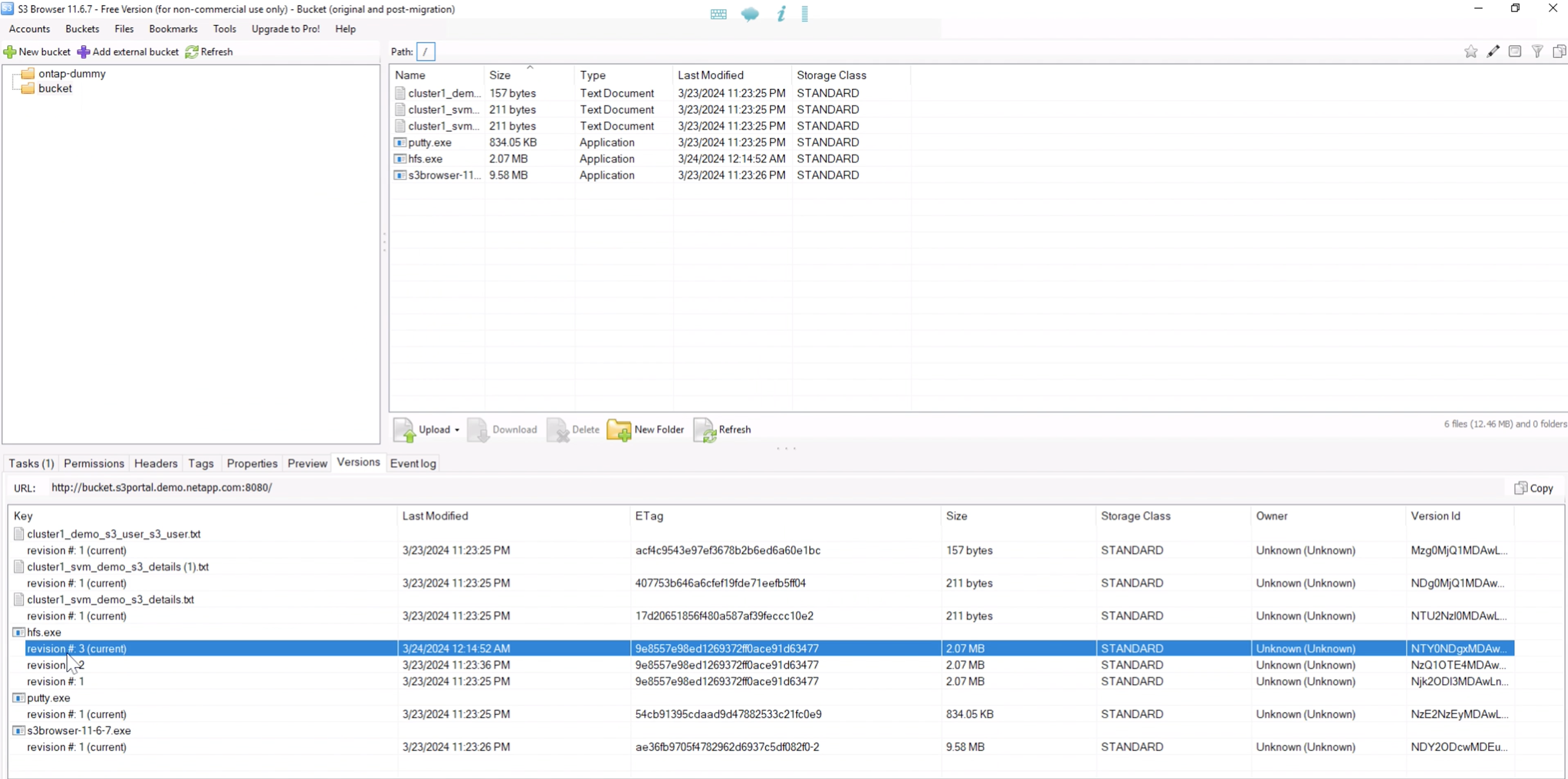1568x779 pixels.
Task: Open the Buckets menu
Action: pos(82,29)
